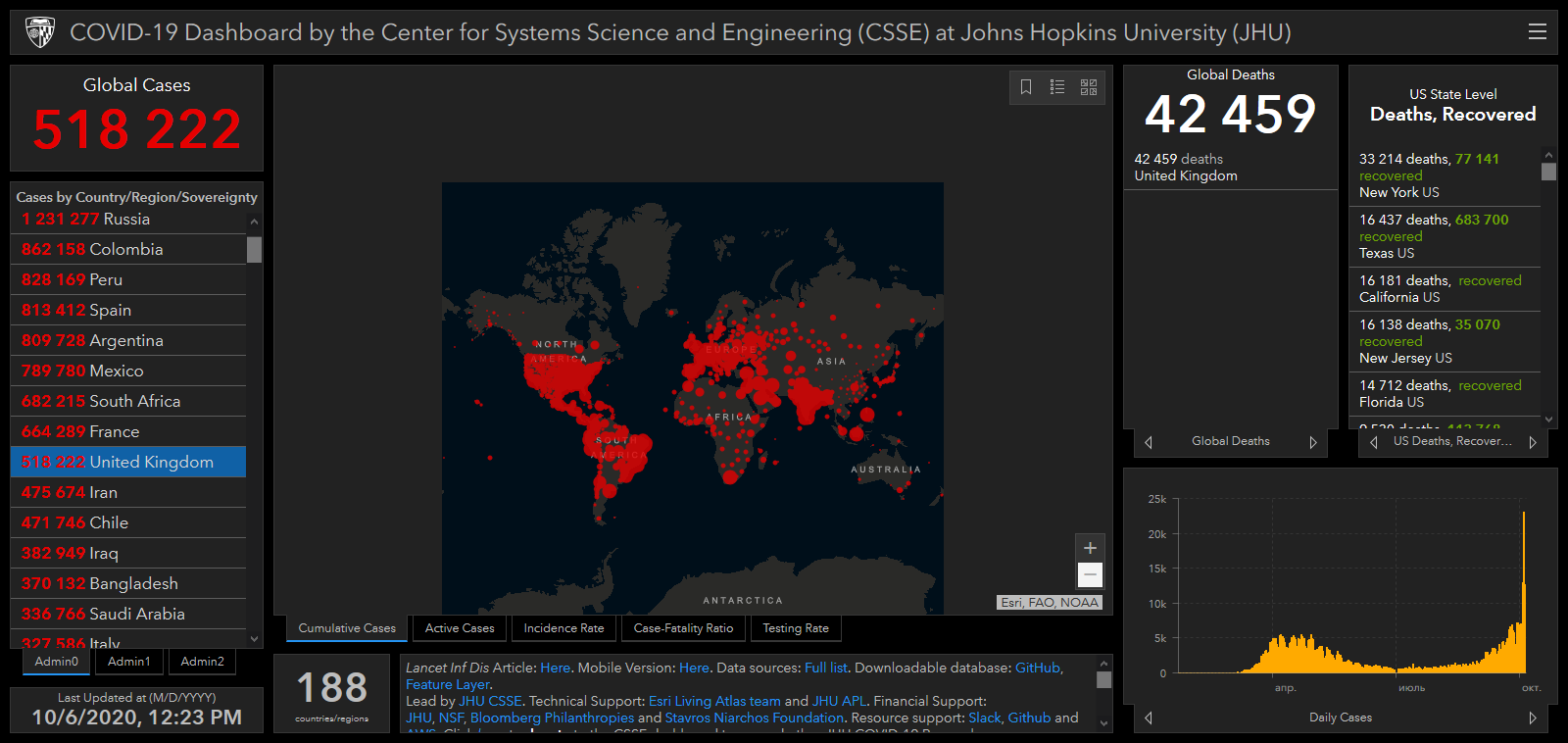Select South Africa in the country list
This screenshot has width=1568, height=743.
pos(128,401)
